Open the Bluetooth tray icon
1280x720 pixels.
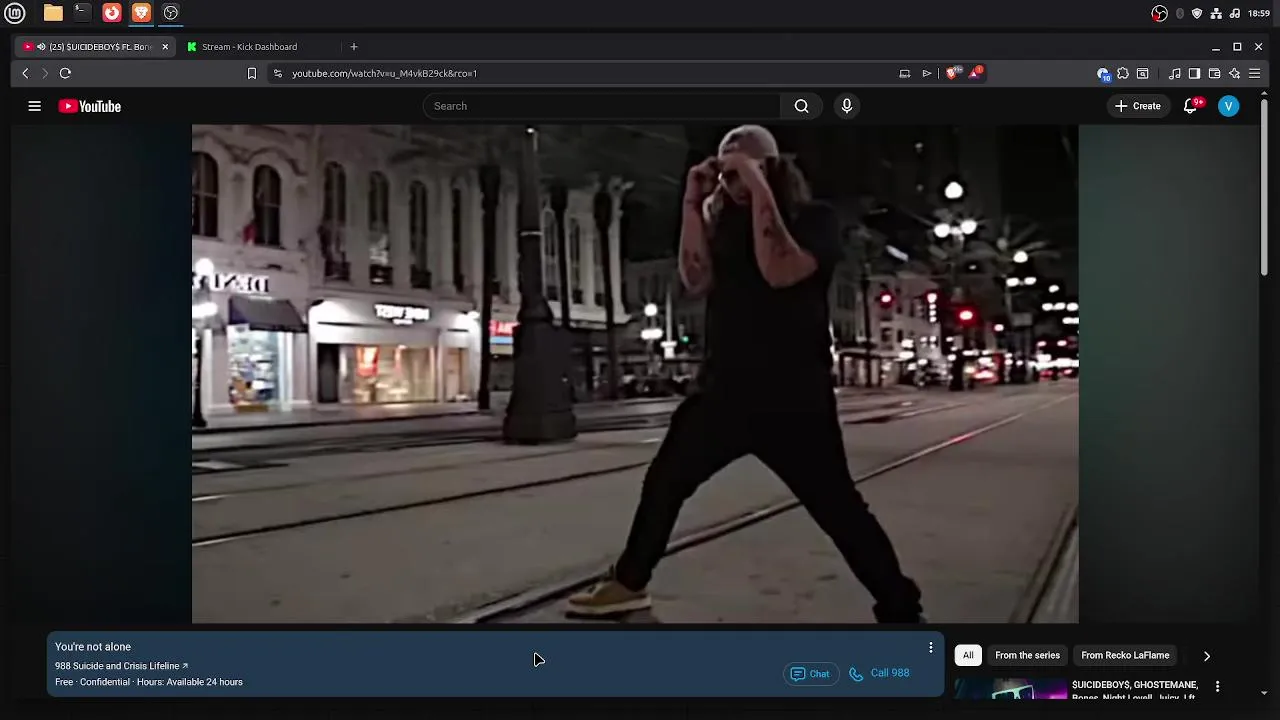click(x=1180, y=13)
